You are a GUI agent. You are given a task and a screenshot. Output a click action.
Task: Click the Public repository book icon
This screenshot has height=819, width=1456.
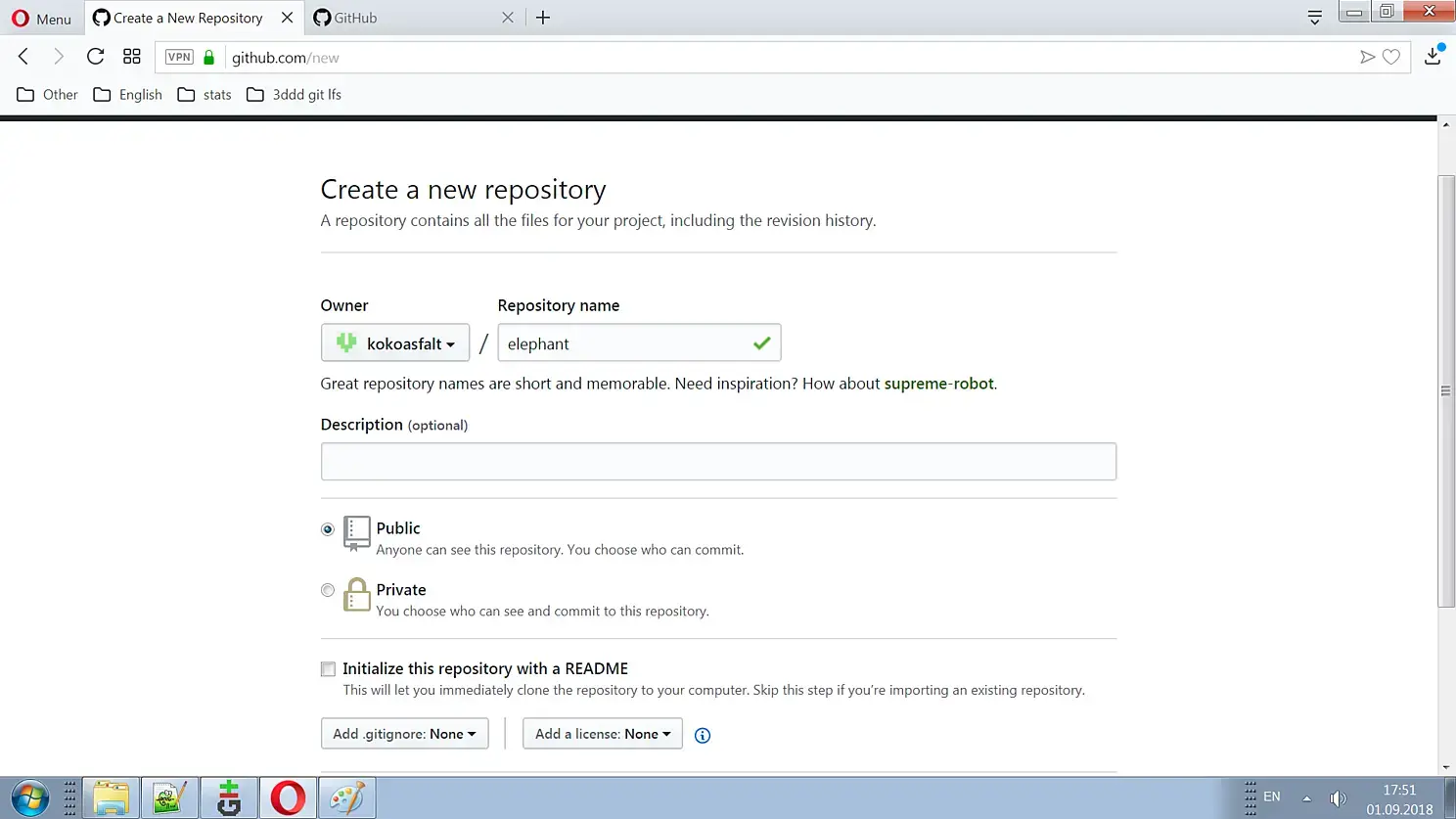click(357, 534)
